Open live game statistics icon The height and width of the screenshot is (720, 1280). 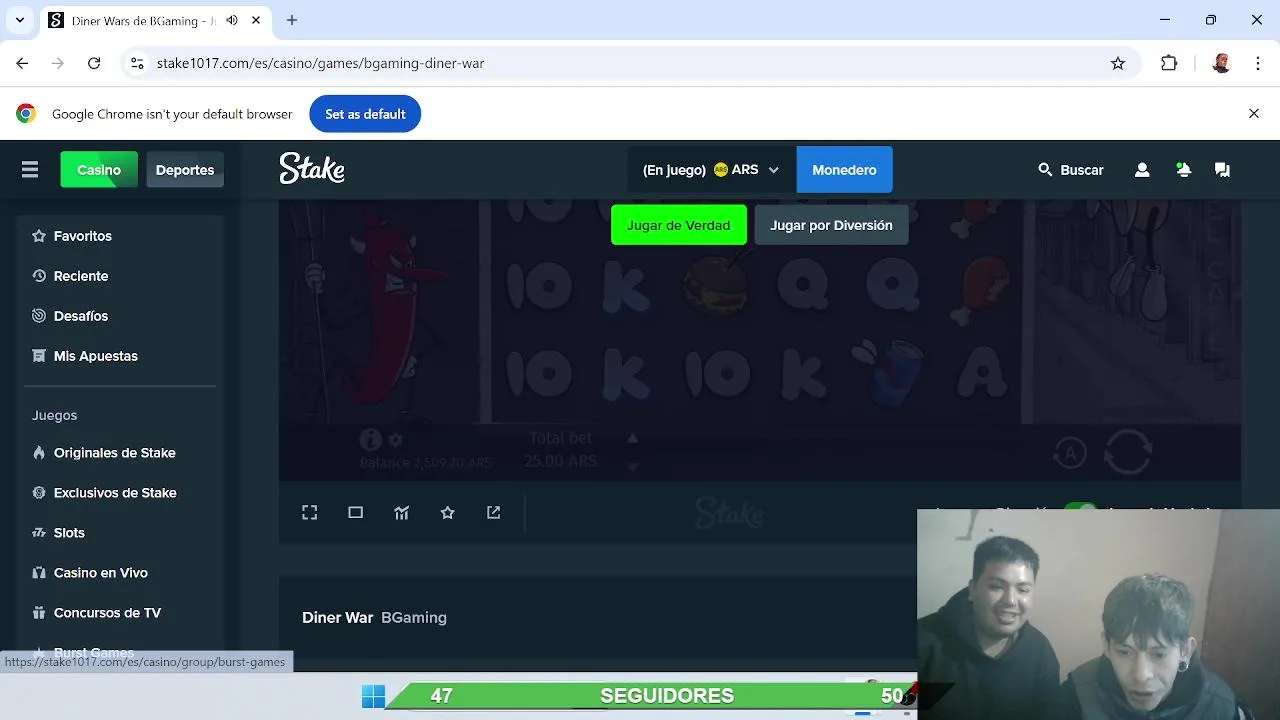click(x=401, y=512)
